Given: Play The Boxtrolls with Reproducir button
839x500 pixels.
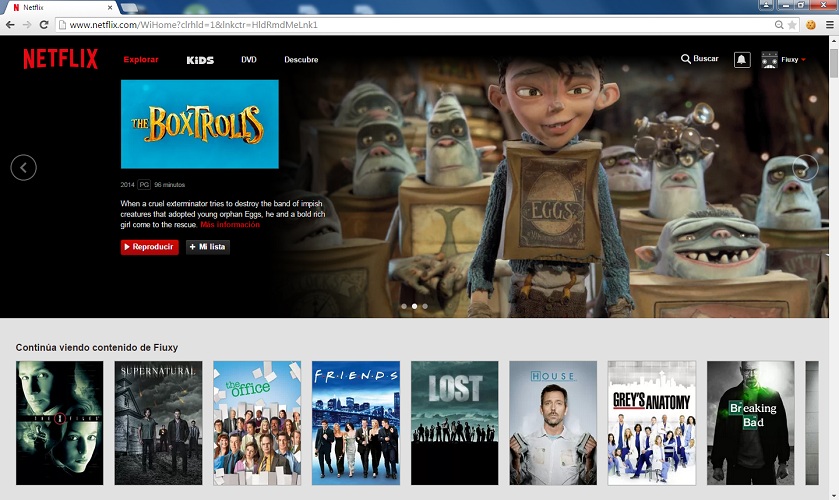Looking at the screenshot, I should [149, 247].
